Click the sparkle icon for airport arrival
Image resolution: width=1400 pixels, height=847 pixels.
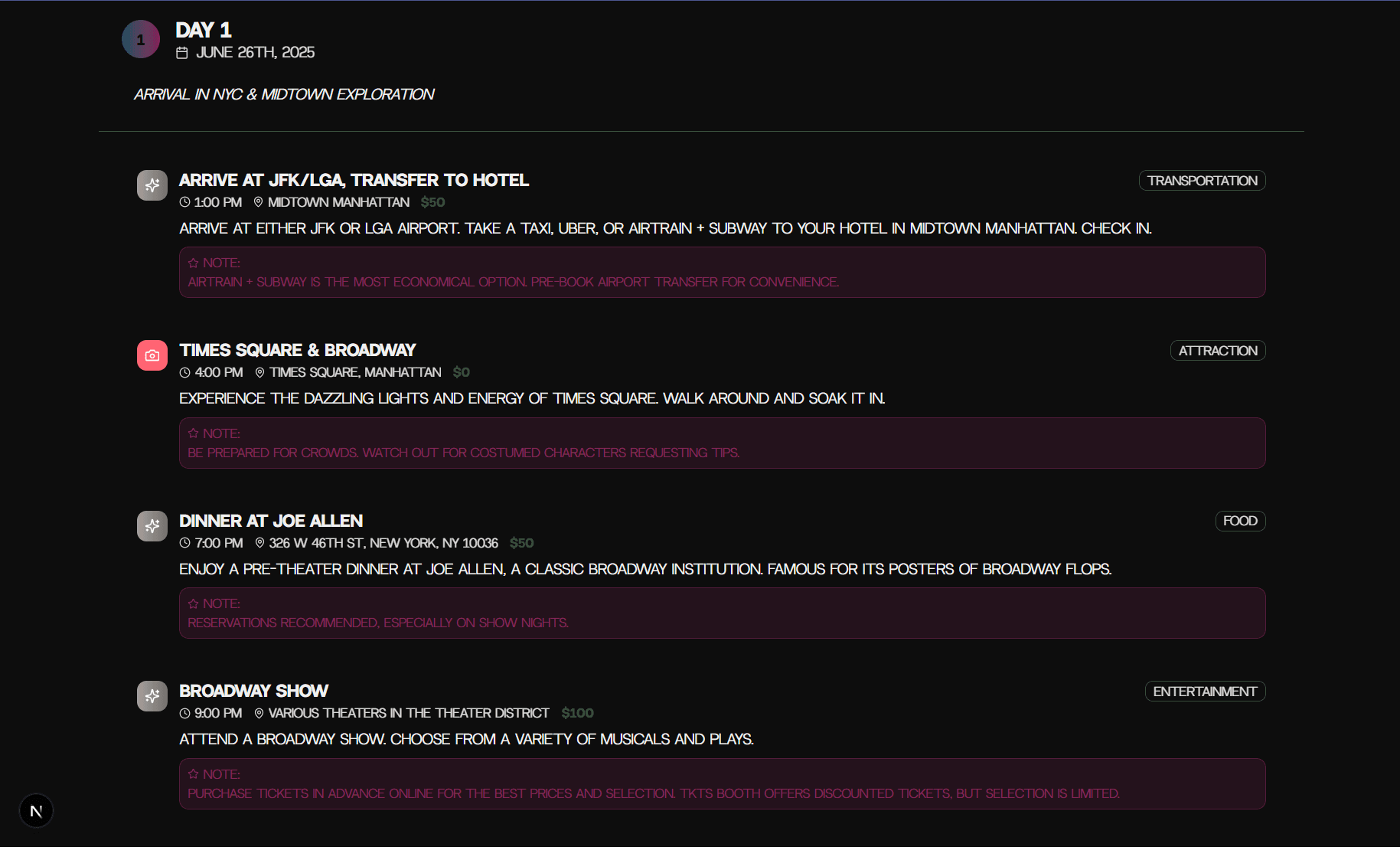click(152, 185)
